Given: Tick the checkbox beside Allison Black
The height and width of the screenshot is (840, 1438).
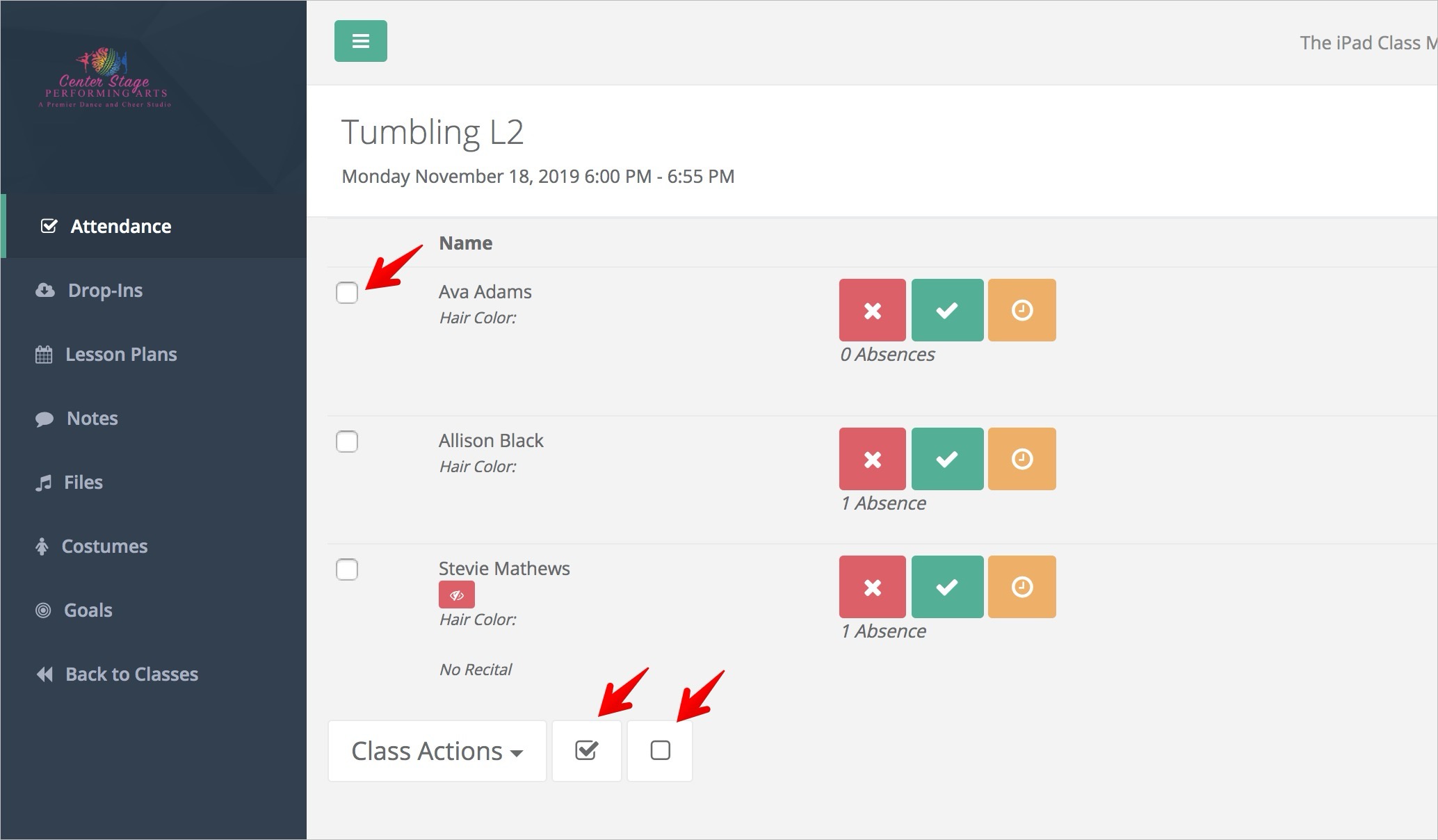Looking at the screenshot, I should 347,442.
